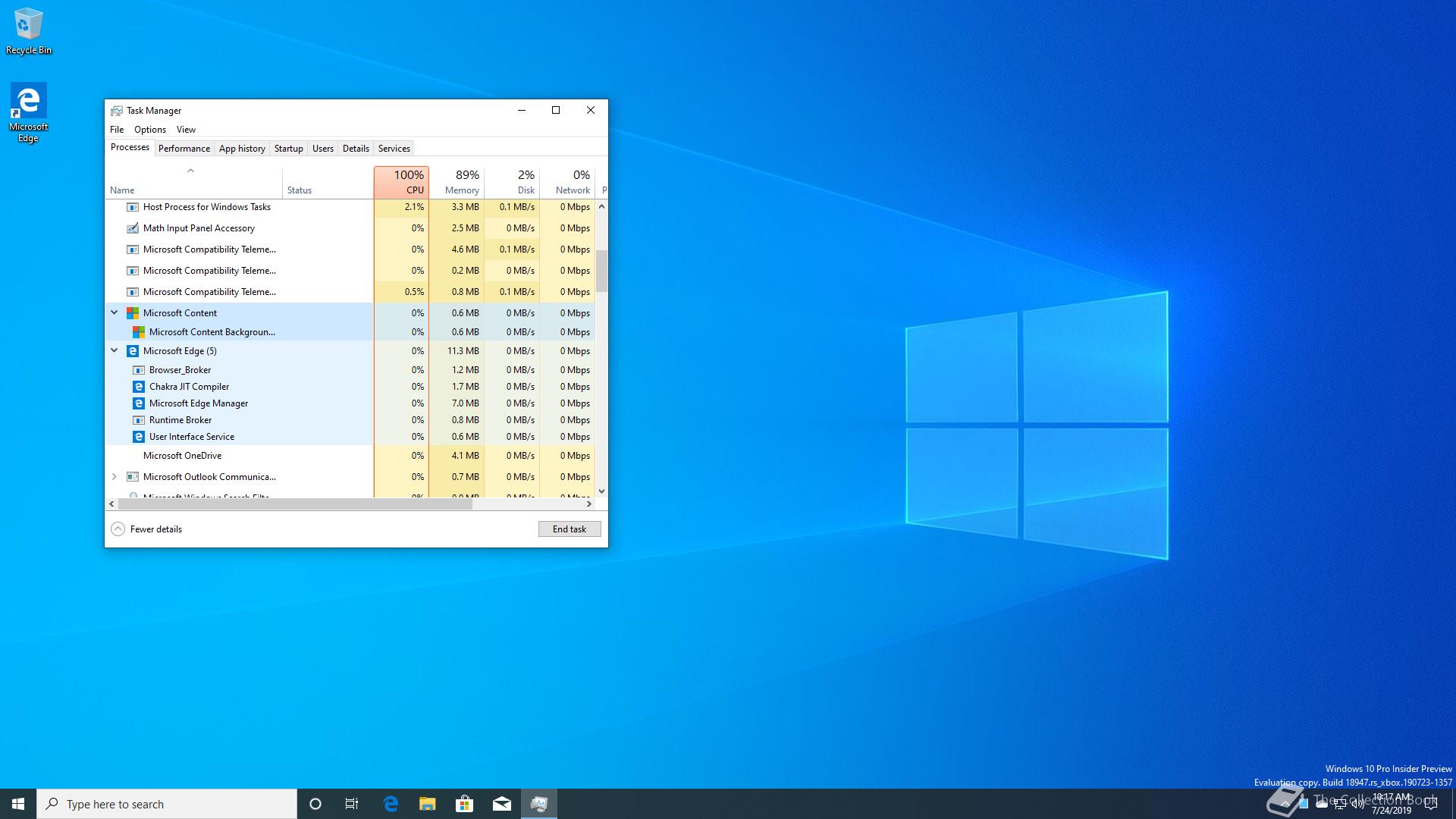Image resolution: width=1456 pixels, height=819 pixels.
Task: Click the Chakra JIT Compiler icon
Action: 139,387
